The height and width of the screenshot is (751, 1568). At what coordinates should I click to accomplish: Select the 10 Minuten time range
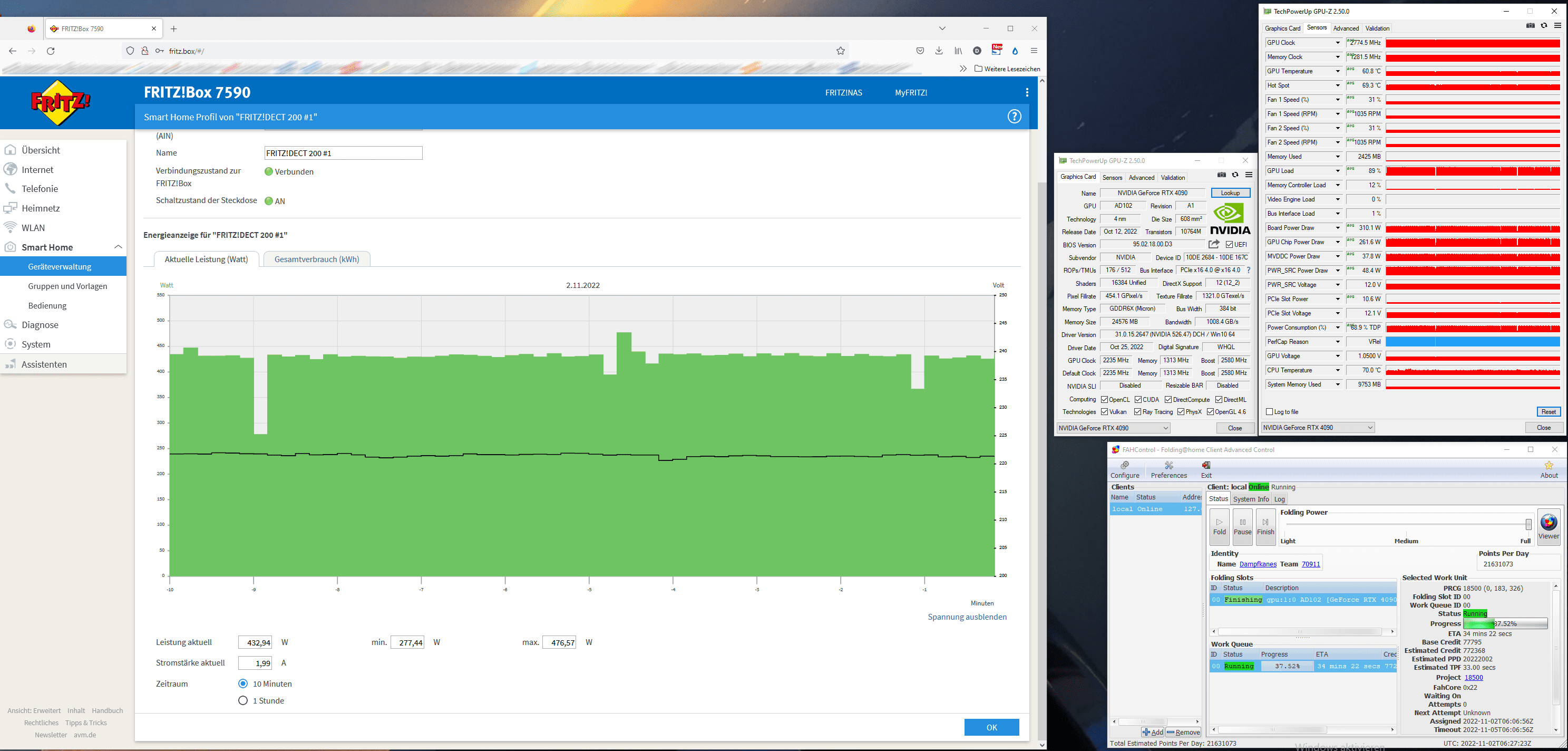[x=243, y=683]
